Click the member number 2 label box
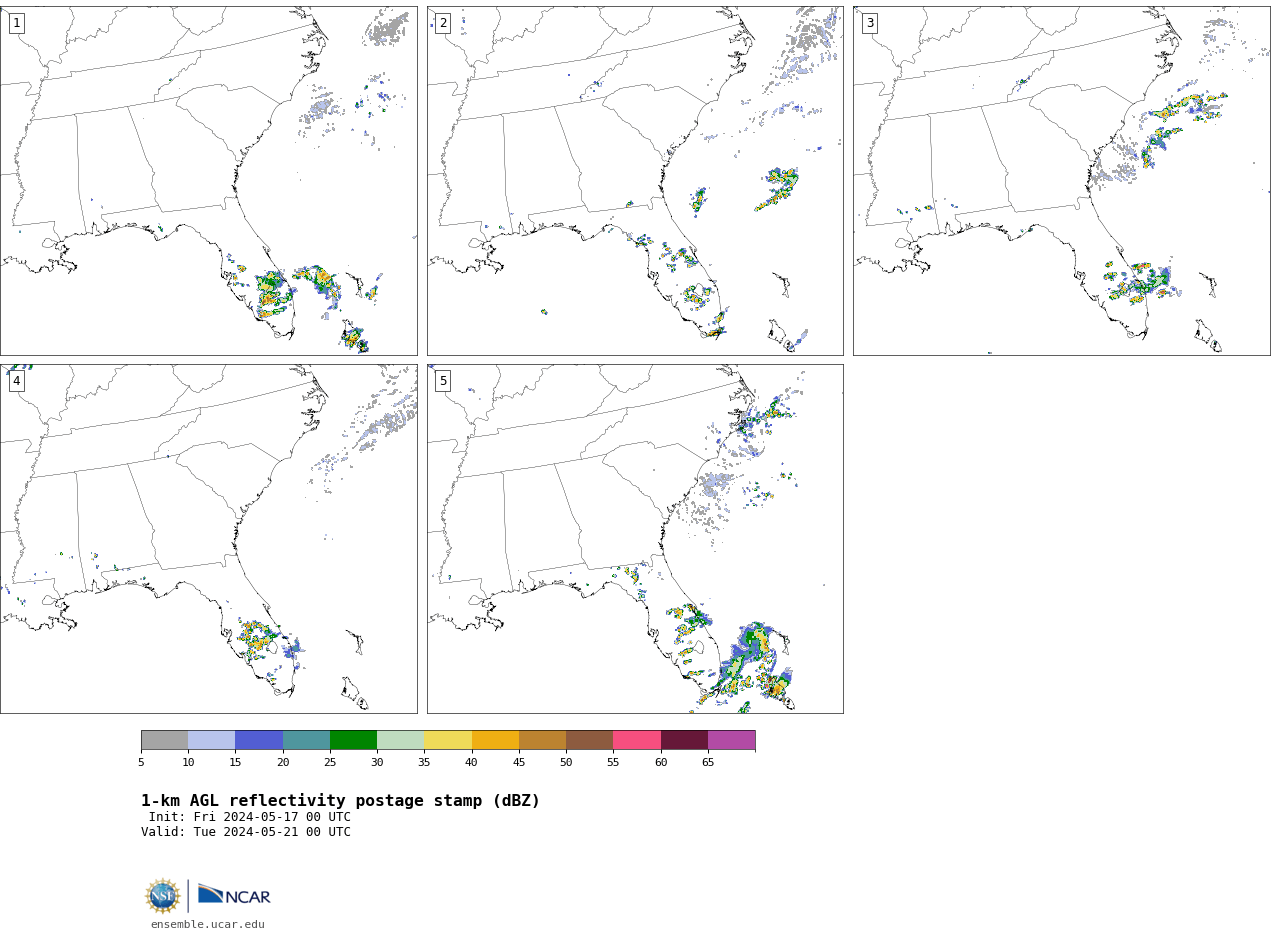 (x=443, y=23)
